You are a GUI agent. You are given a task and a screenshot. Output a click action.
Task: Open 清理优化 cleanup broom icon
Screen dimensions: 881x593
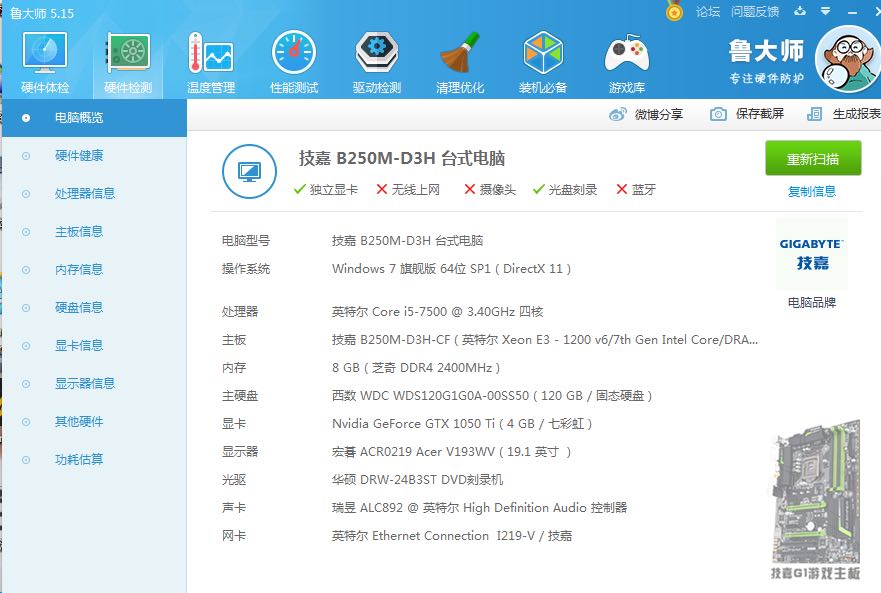click(x=460, y=62)
